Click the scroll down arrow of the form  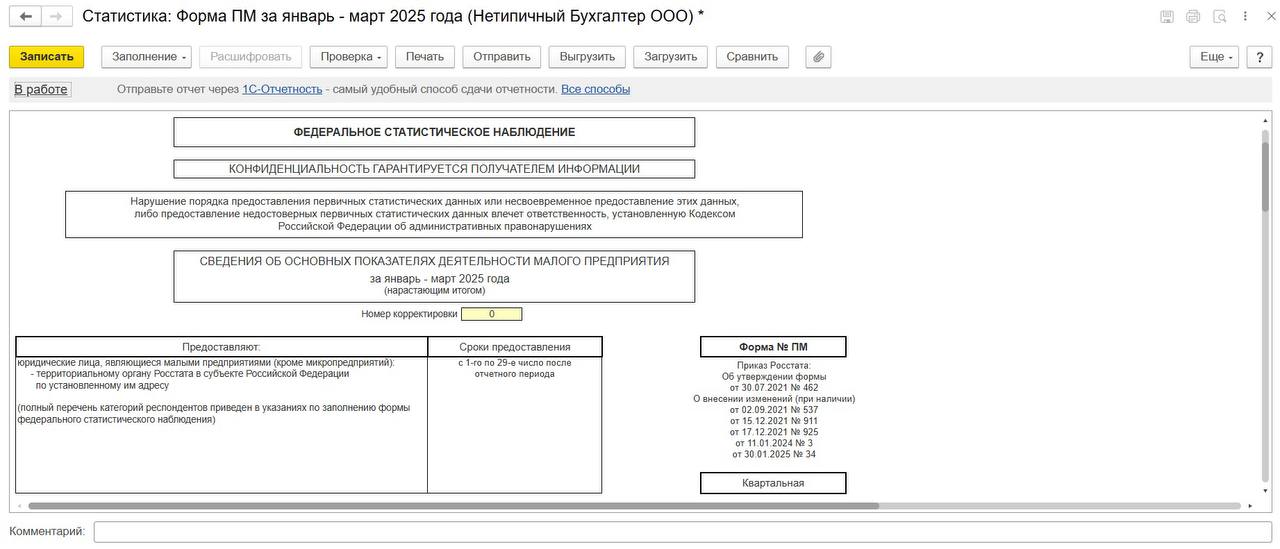click(x=1265, y=490)
